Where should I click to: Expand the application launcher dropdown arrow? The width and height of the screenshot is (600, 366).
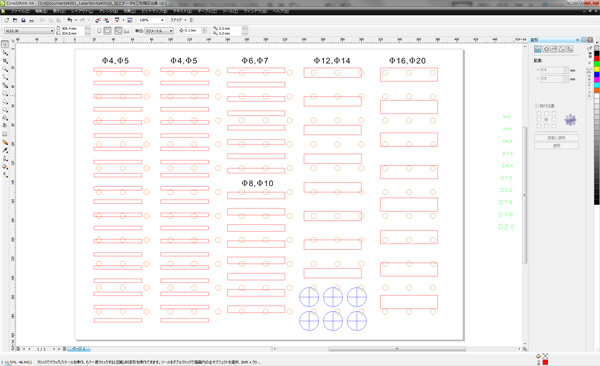pos(123,20)
